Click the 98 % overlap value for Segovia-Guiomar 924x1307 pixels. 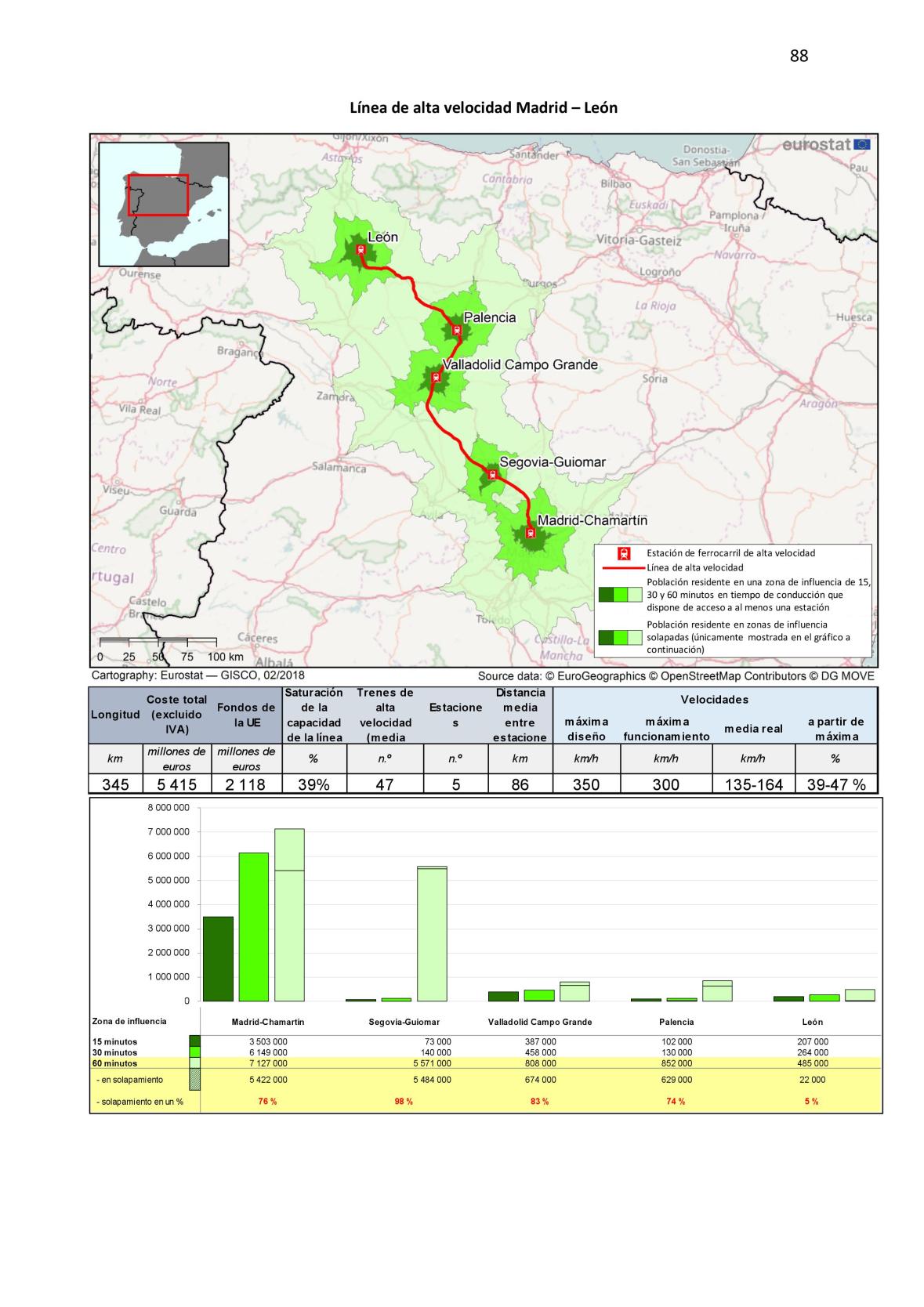(404, 1101)
